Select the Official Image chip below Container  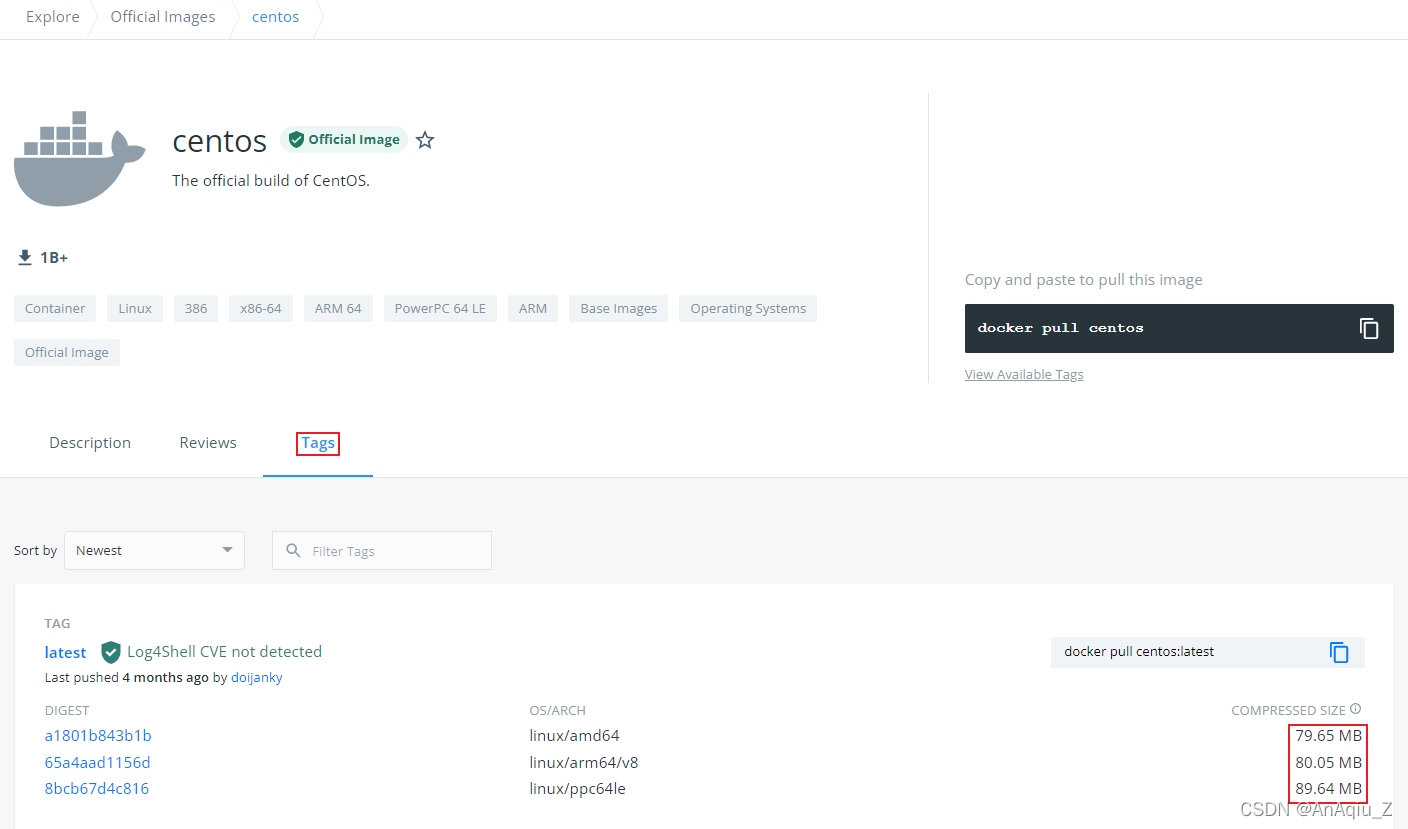point(67,352)
